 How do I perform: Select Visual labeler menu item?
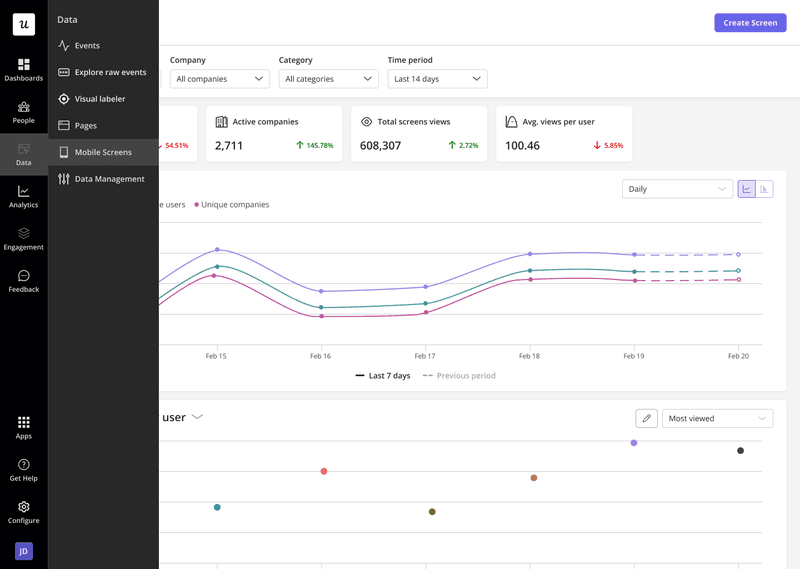tap(99, 99)
